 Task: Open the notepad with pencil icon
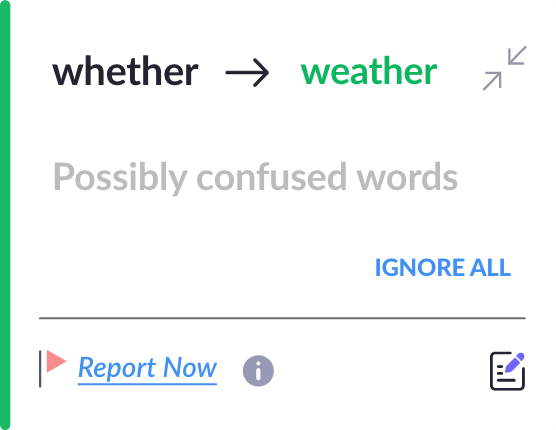coord(507,371)
